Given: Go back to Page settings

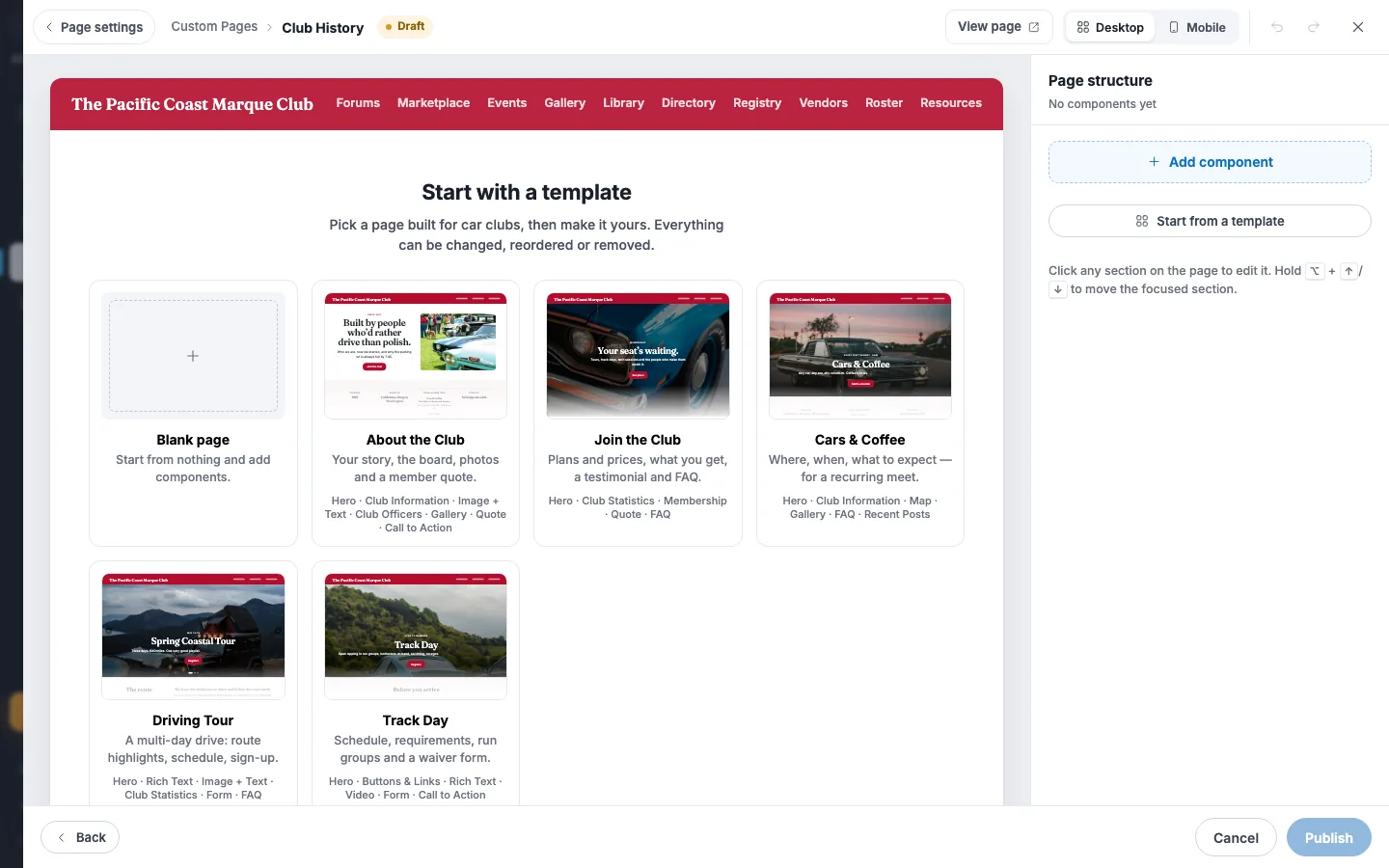Looking at the screenshot, I should pyautogui.click(x=95, y=27).
